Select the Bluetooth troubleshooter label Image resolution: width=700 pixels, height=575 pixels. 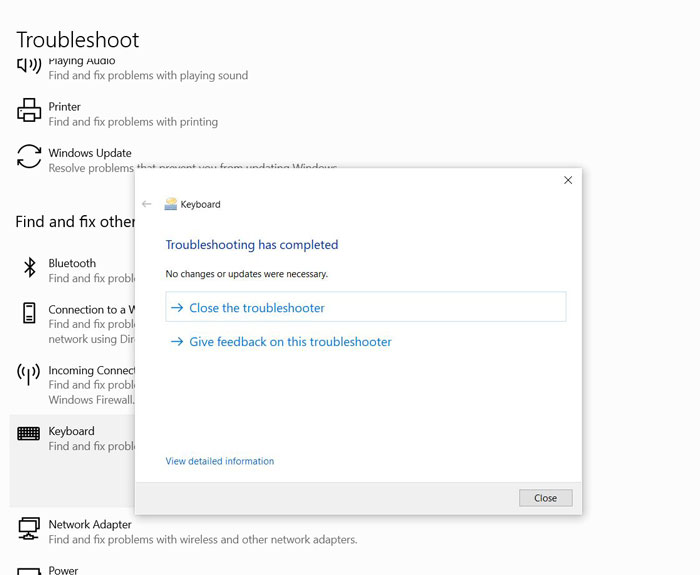72,263
